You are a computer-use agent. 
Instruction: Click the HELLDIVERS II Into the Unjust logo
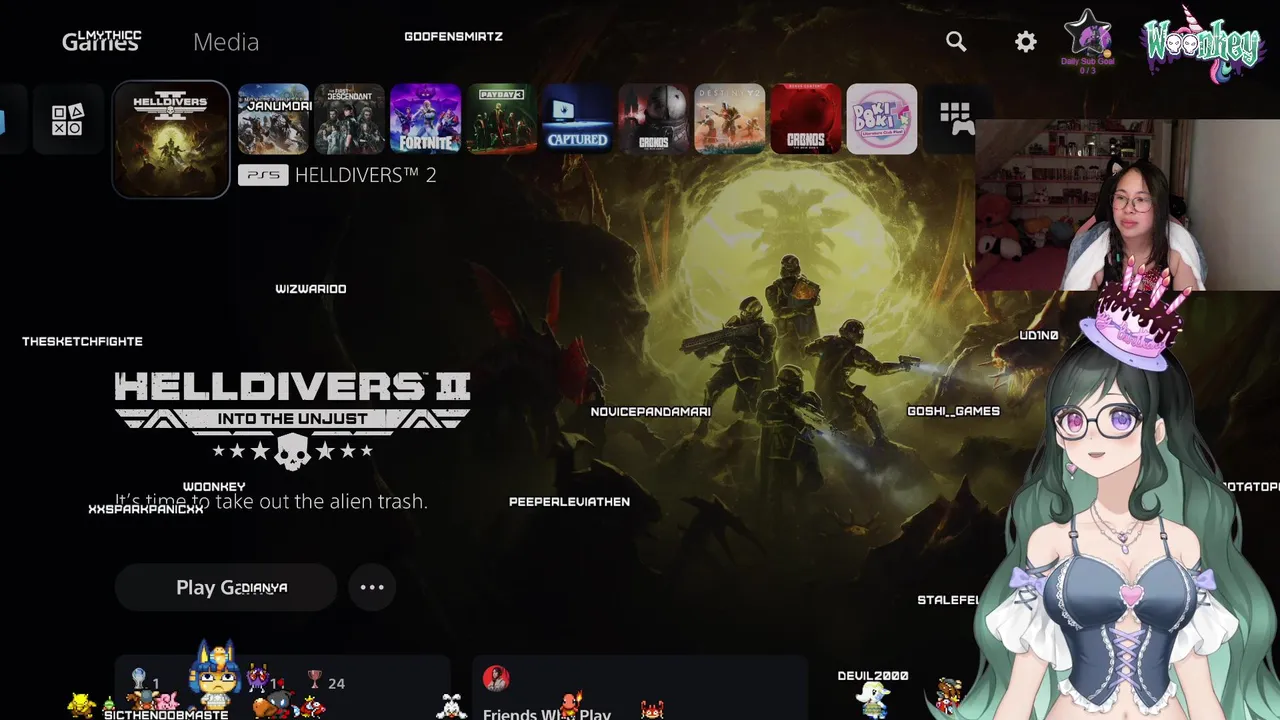(x=292, y=420)
